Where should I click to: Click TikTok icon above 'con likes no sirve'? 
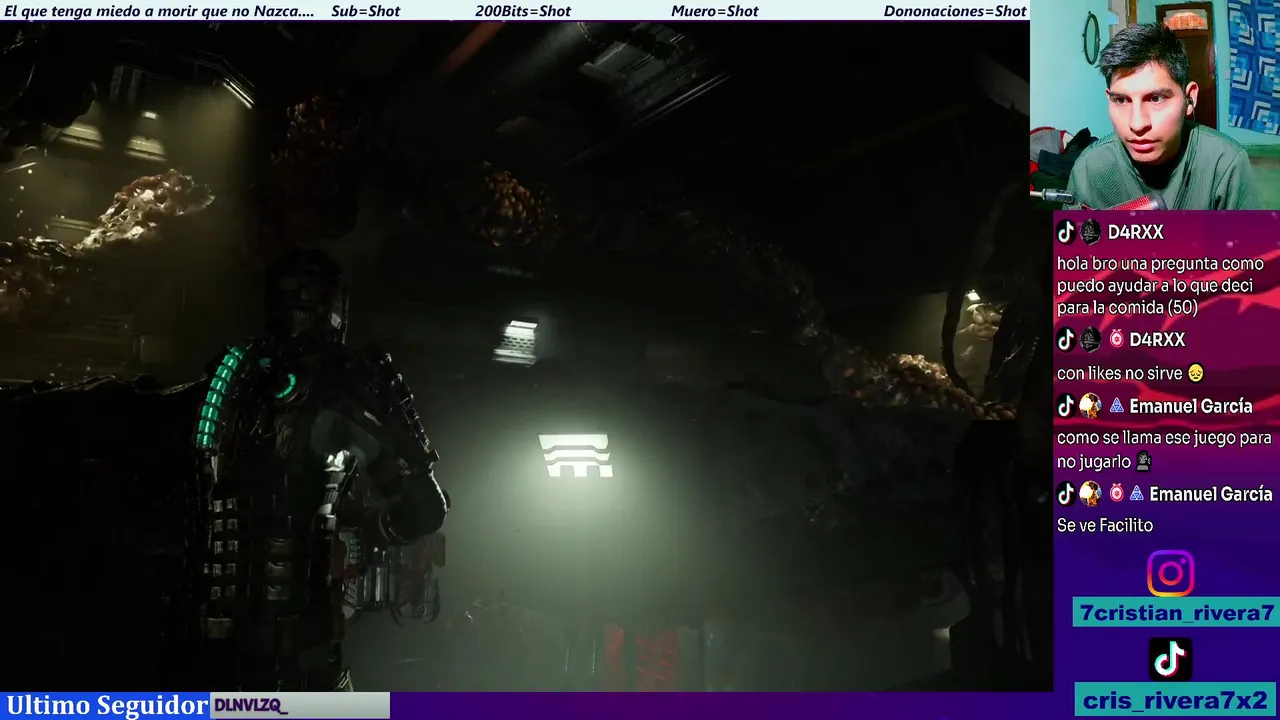(x=1066, y=340)
